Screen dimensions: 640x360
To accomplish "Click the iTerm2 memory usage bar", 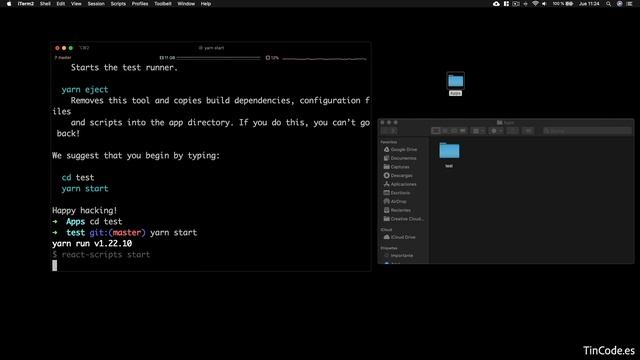I will pos(210,58).
